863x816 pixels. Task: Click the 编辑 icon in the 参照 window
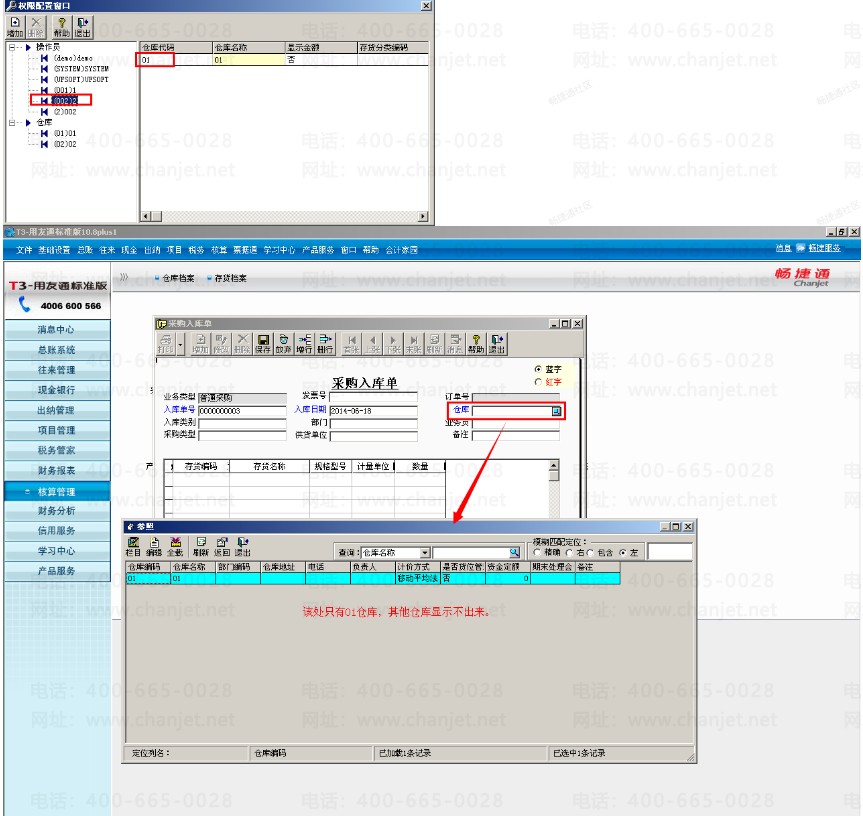[x=154, y=547]
